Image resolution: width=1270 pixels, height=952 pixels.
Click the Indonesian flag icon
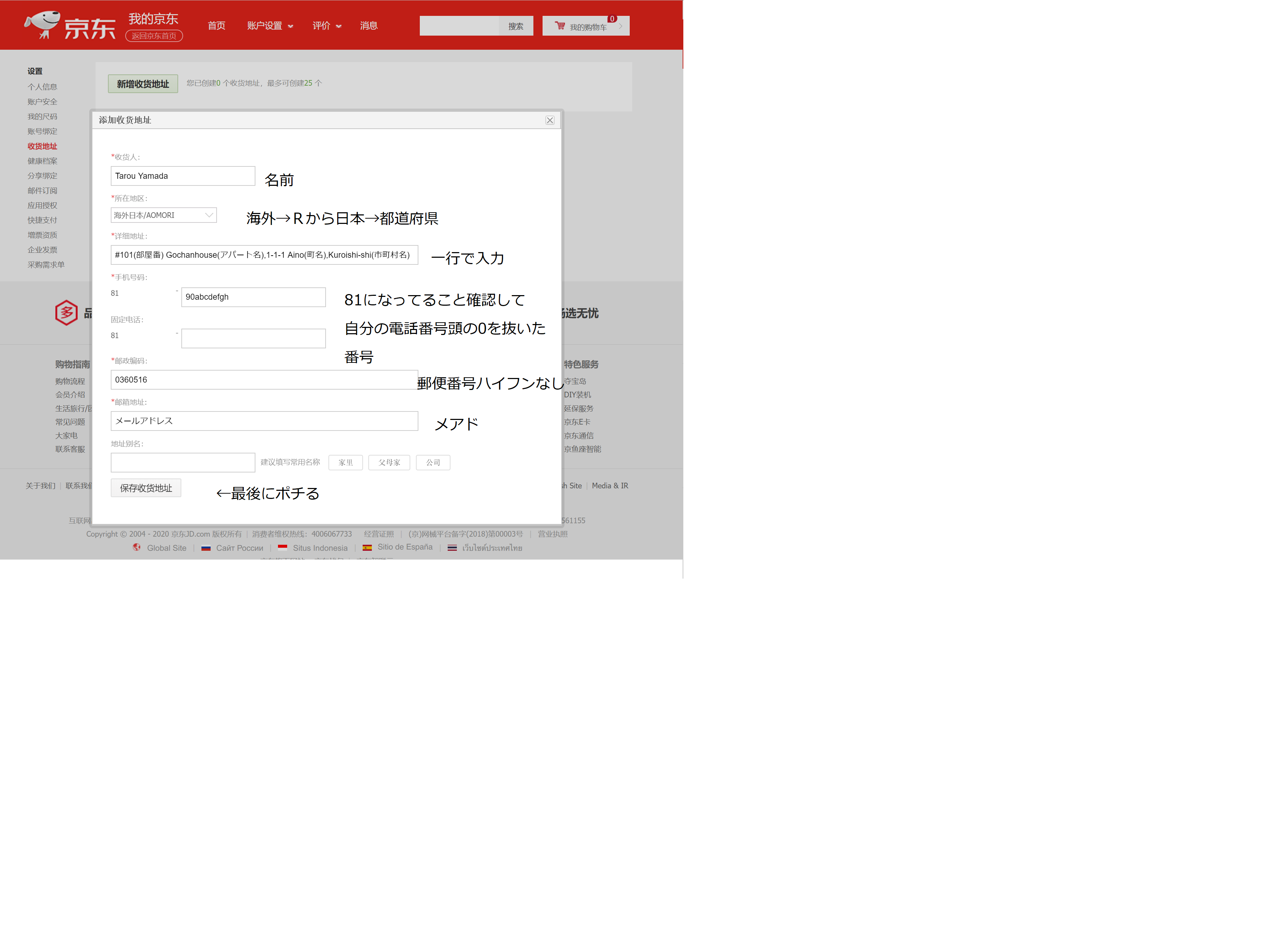coord(283,548)
